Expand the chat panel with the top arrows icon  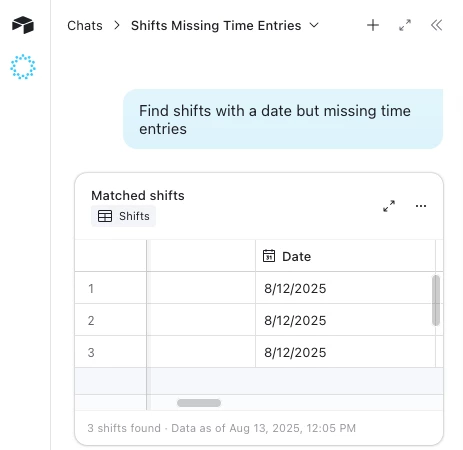coord(405,25)
